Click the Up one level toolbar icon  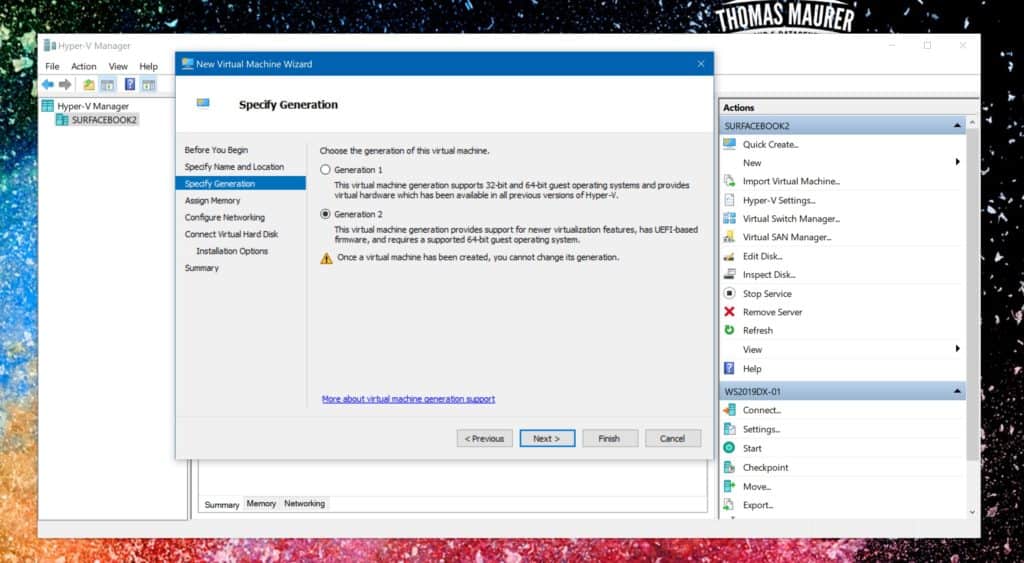pos(89,84)
